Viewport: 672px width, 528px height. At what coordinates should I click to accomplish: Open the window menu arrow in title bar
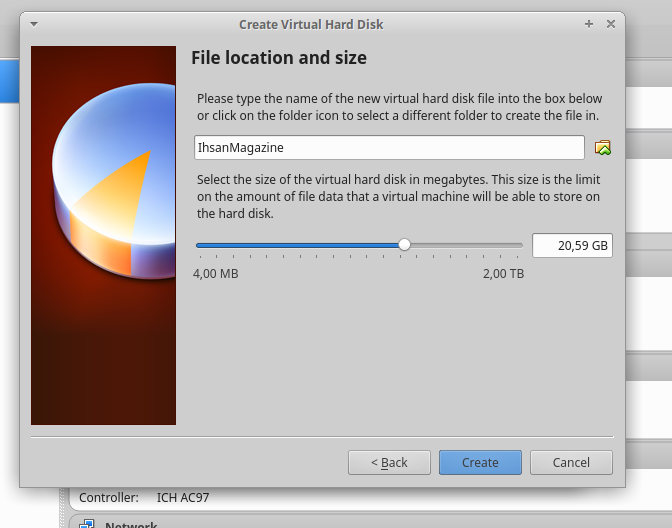pyautogui.click(x=34, y=24)
